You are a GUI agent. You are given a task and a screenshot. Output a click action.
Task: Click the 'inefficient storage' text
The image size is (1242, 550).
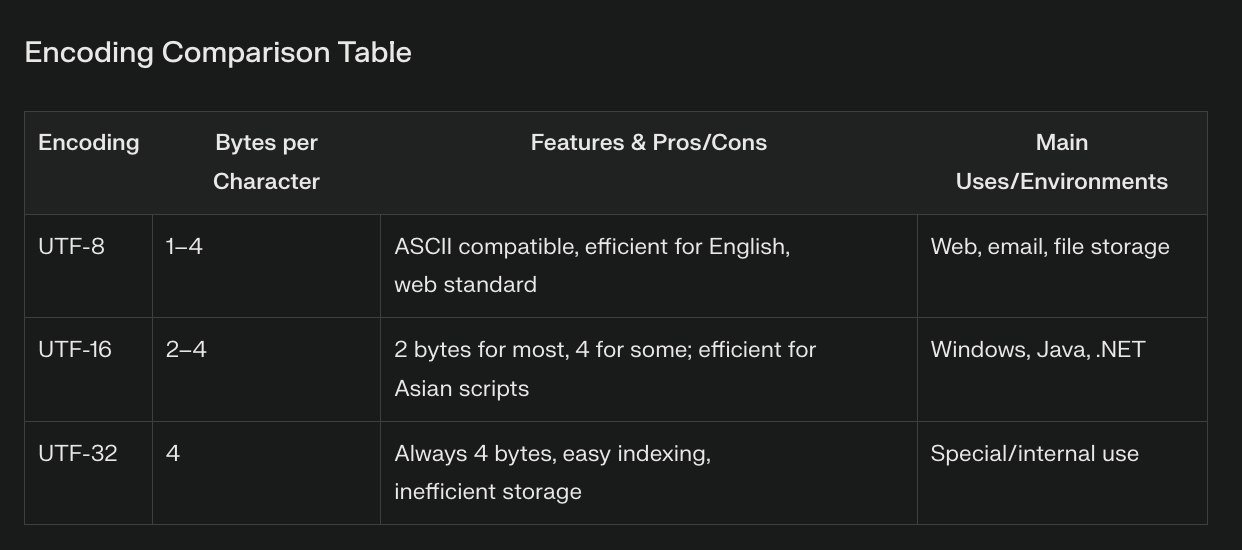click(x=487, y=492)
